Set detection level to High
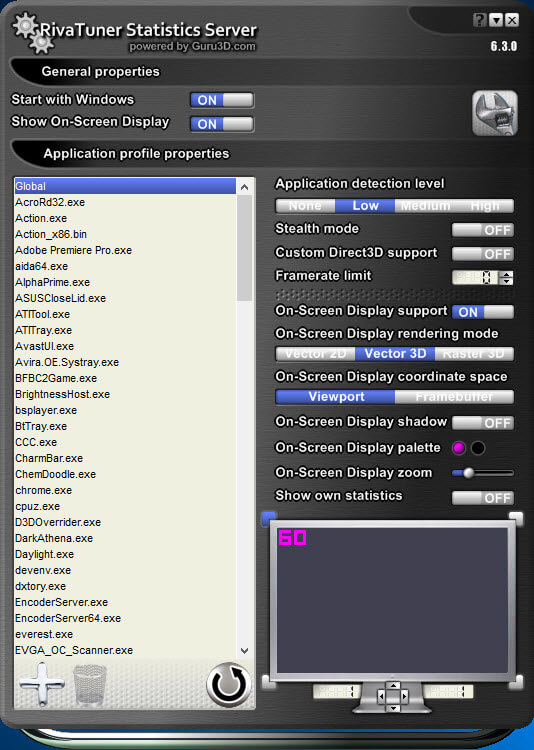The image size is (534, 750). [x=484, y=206]
